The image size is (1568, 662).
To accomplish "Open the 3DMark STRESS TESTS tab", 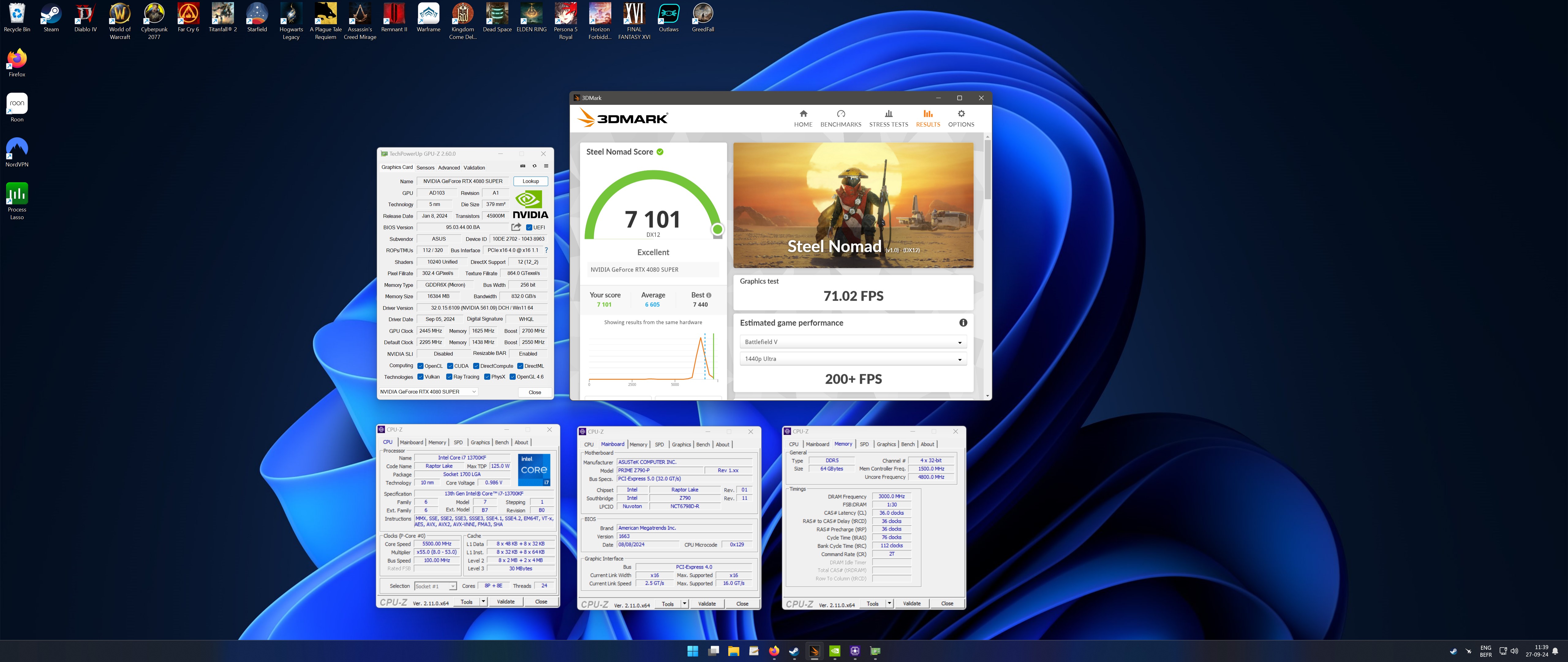I will pos(888,119).
